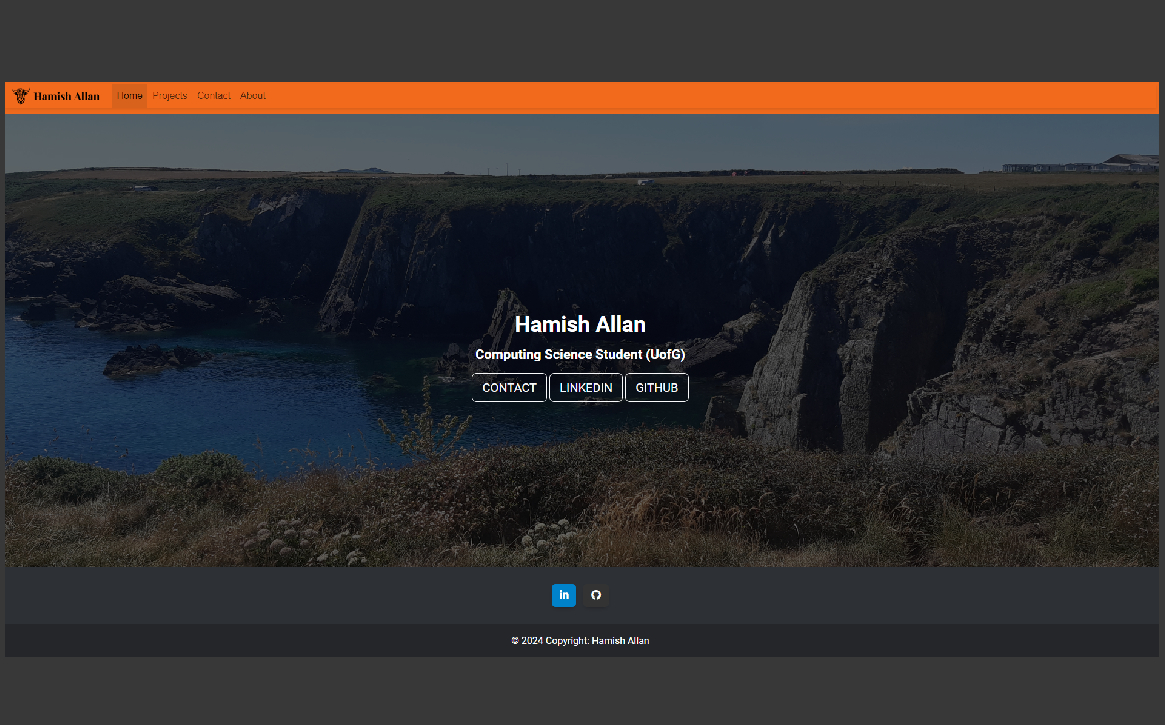Click the large Hamish Allan hero heading
The image size is (1165, 725).
tap(580, 324)
